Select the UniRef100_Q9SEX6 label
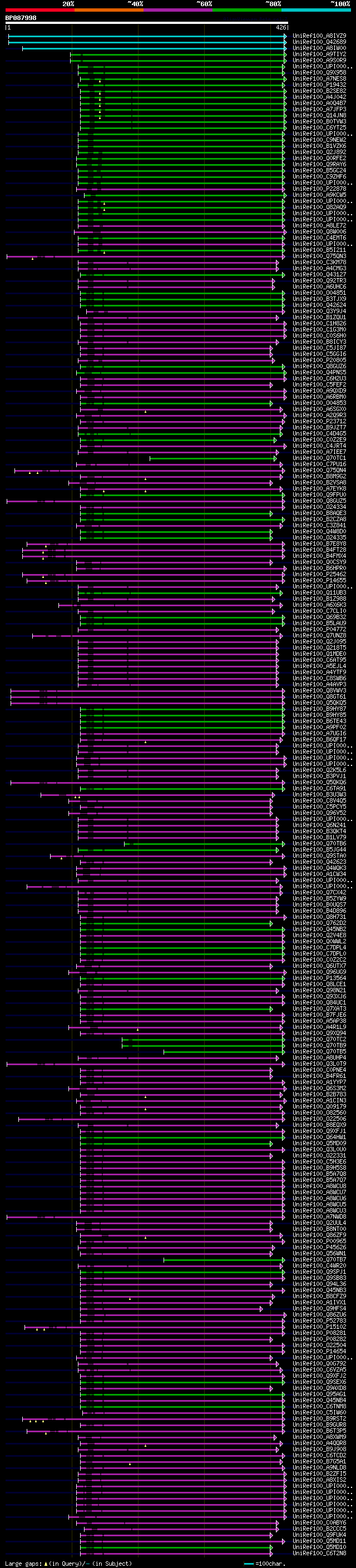Image resolution: width=356 pixels, height=1568 pixels. coord(319,1382)
